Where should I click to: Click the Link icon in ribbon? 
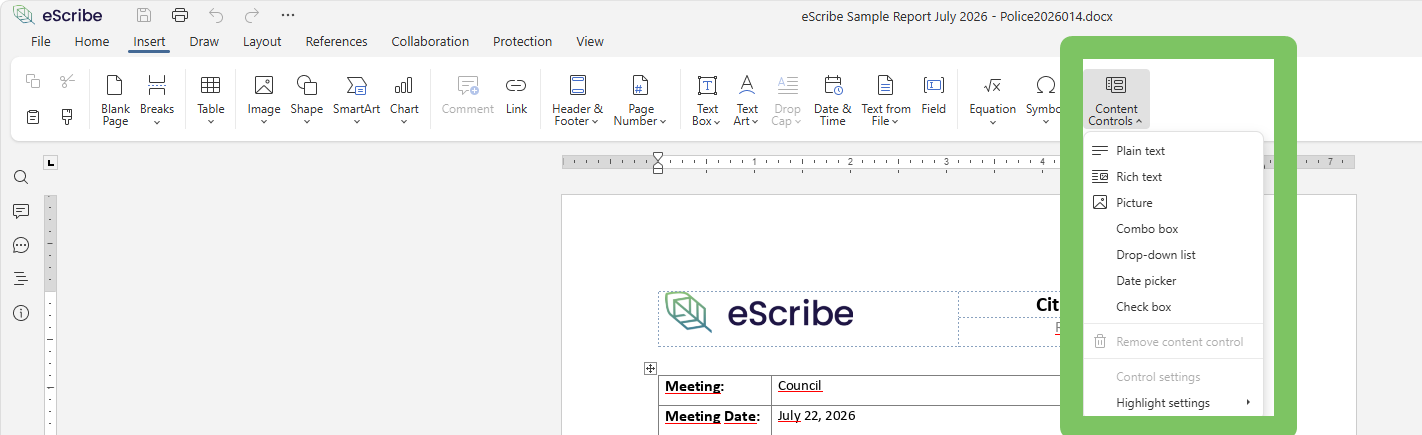(x=516, y=95)
